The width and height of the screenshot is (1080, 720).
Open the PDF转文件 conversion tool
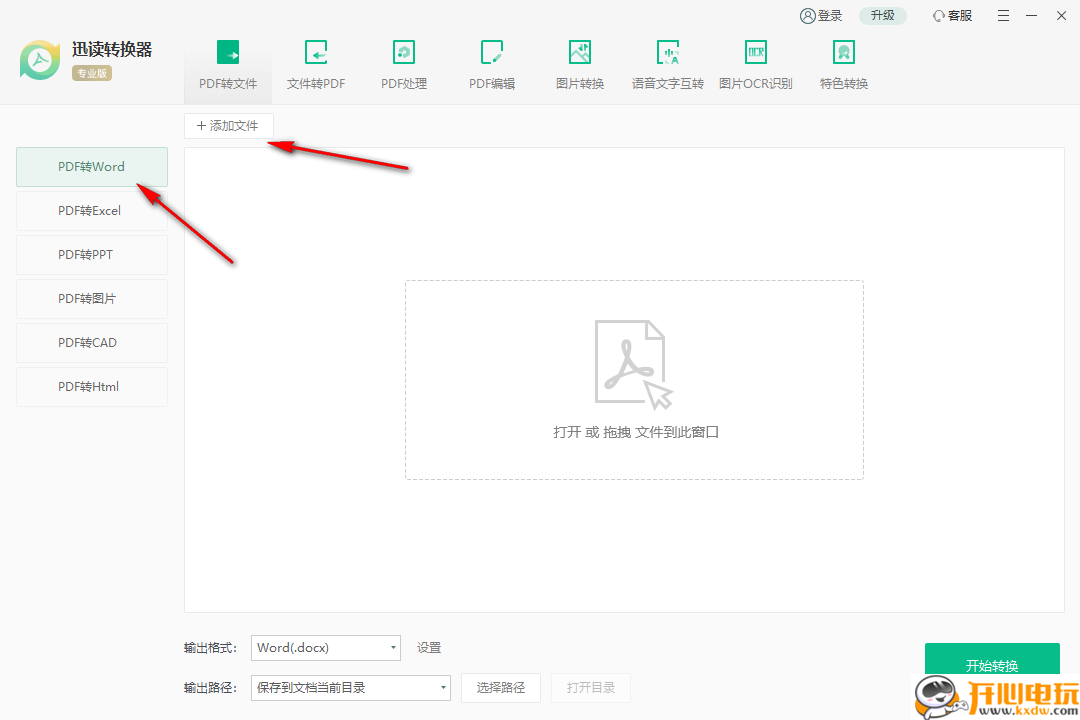click(x=227, y=63)
